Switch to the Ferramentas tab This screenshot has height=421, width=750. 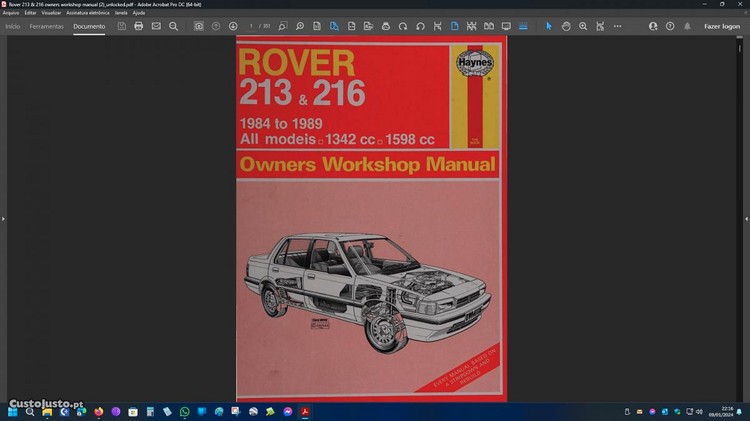[x=46, y=26]
